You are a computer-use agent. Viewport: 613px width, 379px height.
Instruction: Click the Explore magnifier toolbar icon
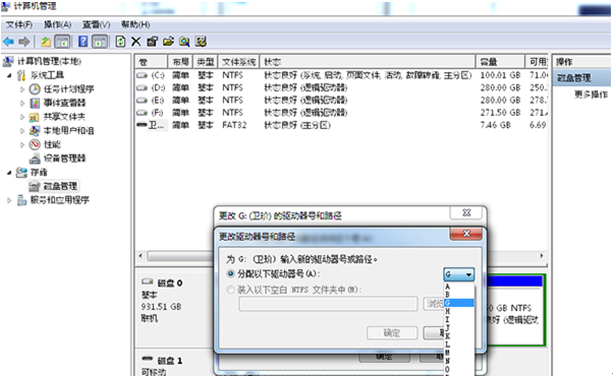pyautogui.click(x=185, y=41)
